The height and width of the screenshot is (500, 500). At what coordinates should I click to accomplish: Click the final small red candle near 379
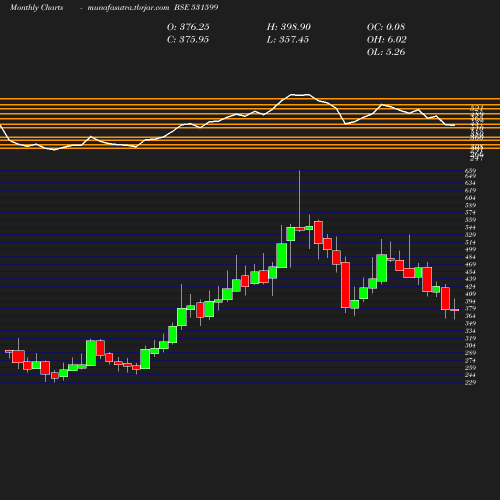coord(455,310)
